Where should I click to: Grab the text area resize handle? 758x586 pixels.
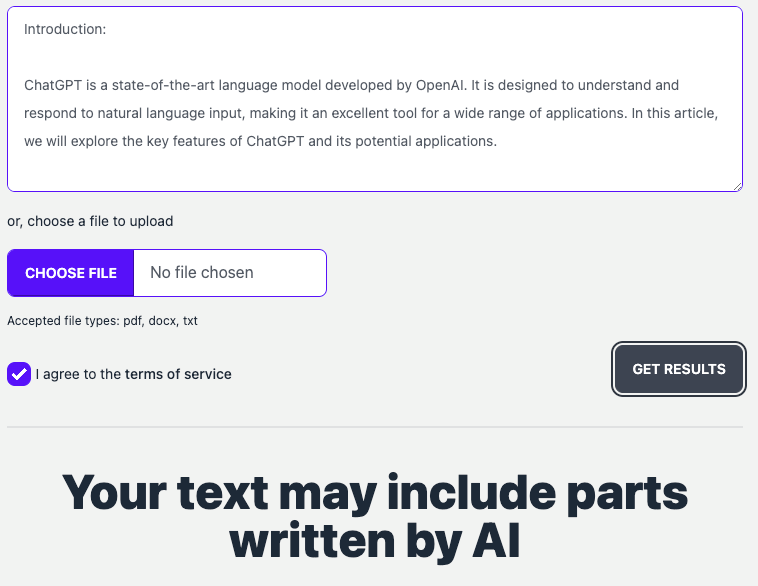tap(737, 185)
